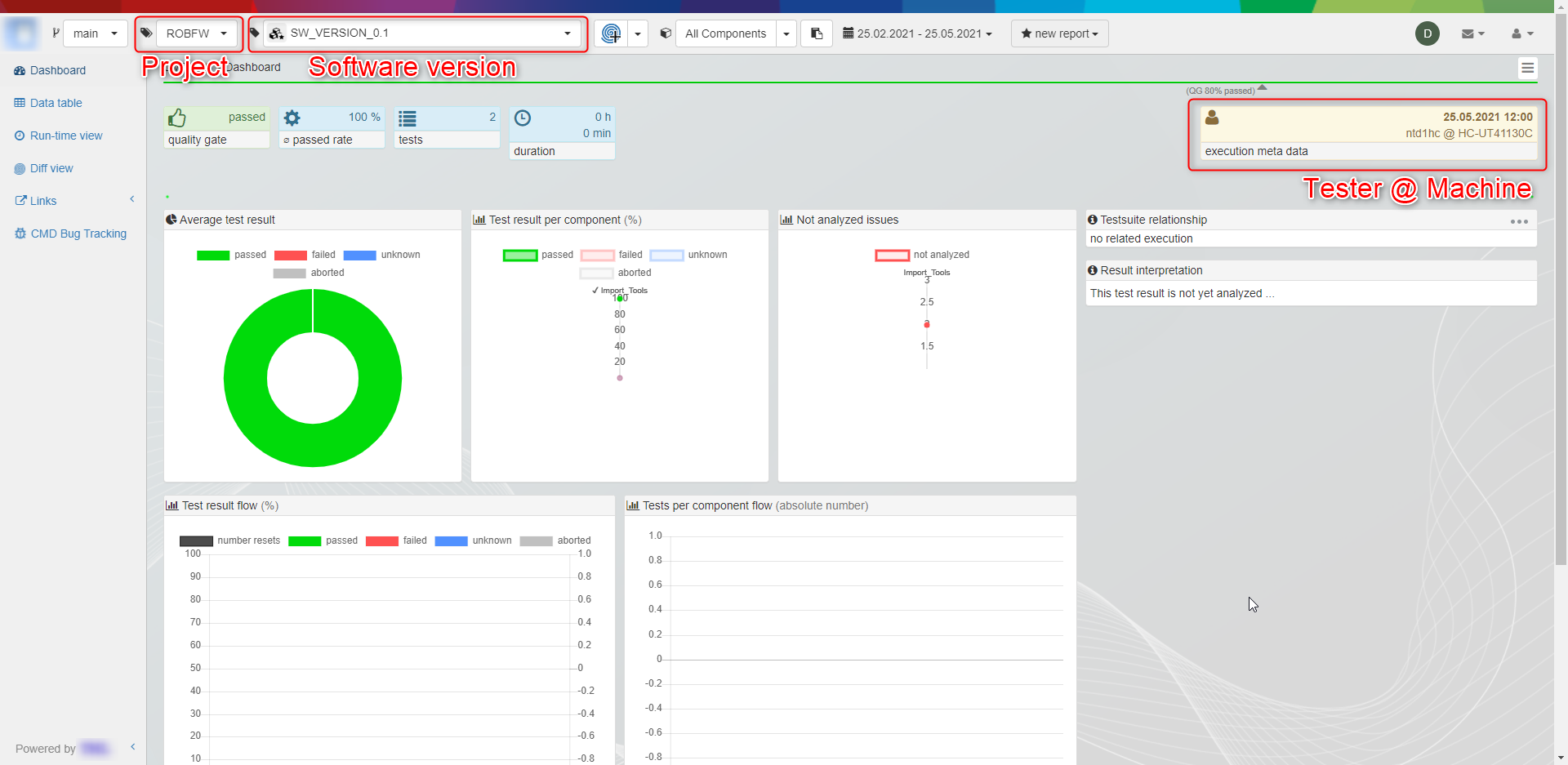
Task: Open Run-time view from the sidebar
Action: [x=65, y=136]
